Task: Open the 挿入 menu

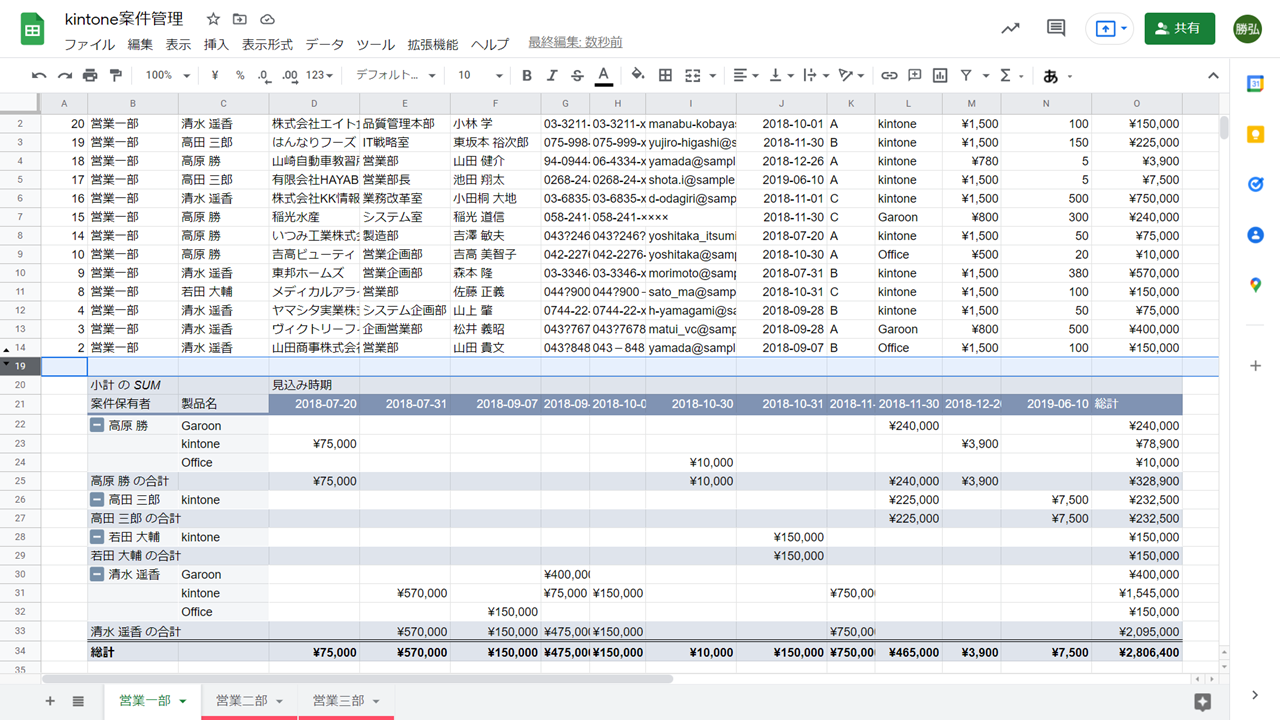Action: point(216,44)
